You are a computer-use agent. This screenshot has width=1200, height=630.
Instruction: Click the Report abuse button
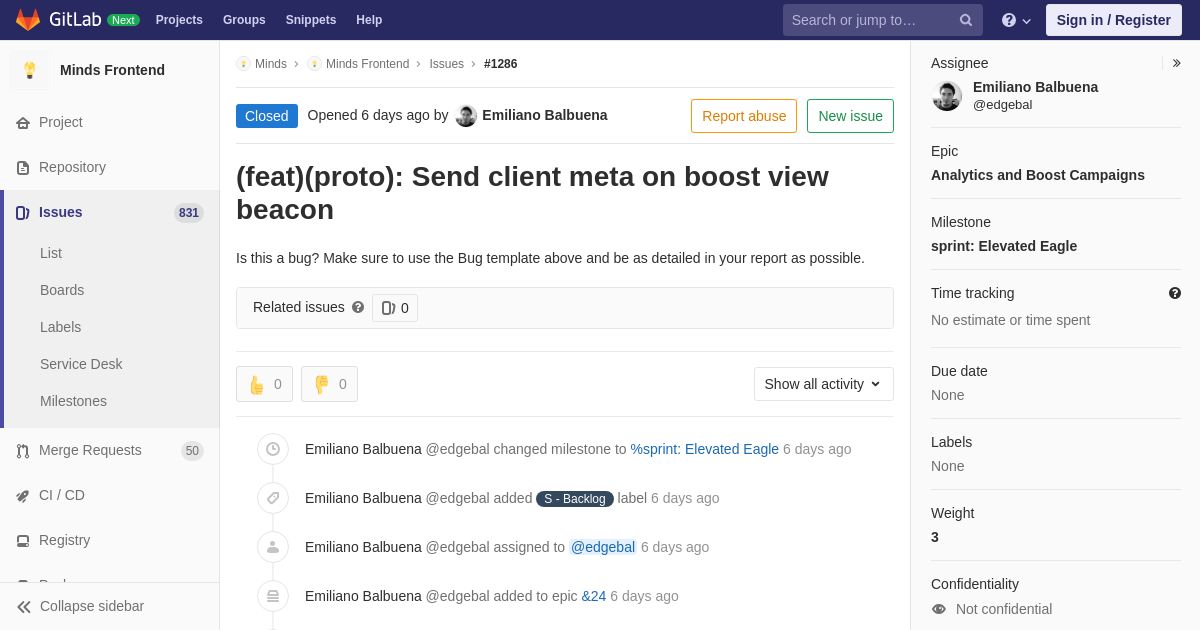744,116
